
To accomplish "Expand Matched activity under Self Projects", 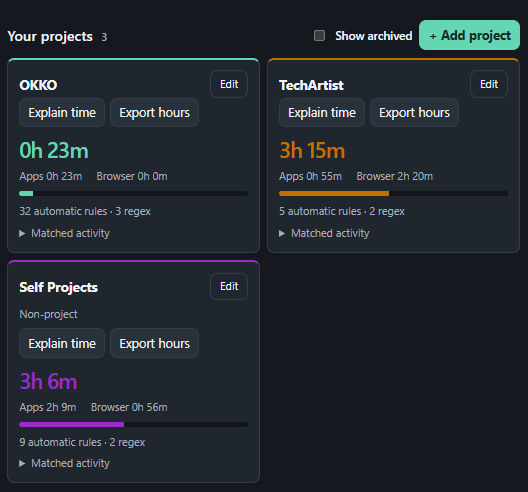I will [x=65, y=463].
